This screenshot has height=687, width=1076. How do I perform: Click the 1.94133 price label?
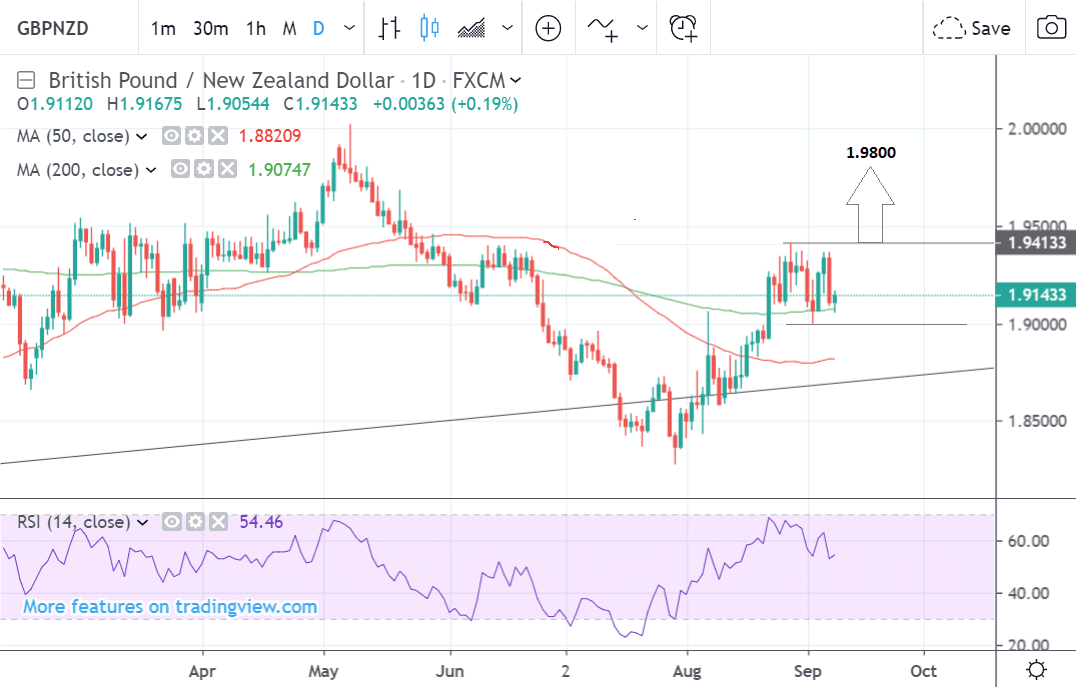tap(1036, 242)
